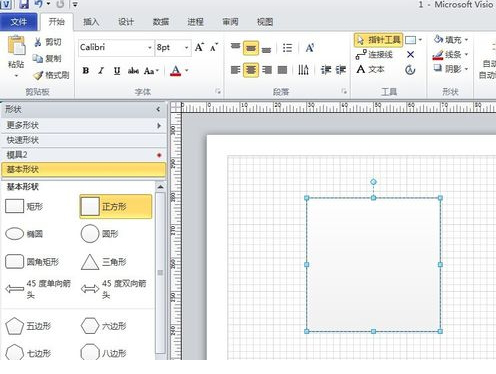Open the Paragraph dialog launcher
The height and width of the screenshot is (374, 496).
point(344,91)
